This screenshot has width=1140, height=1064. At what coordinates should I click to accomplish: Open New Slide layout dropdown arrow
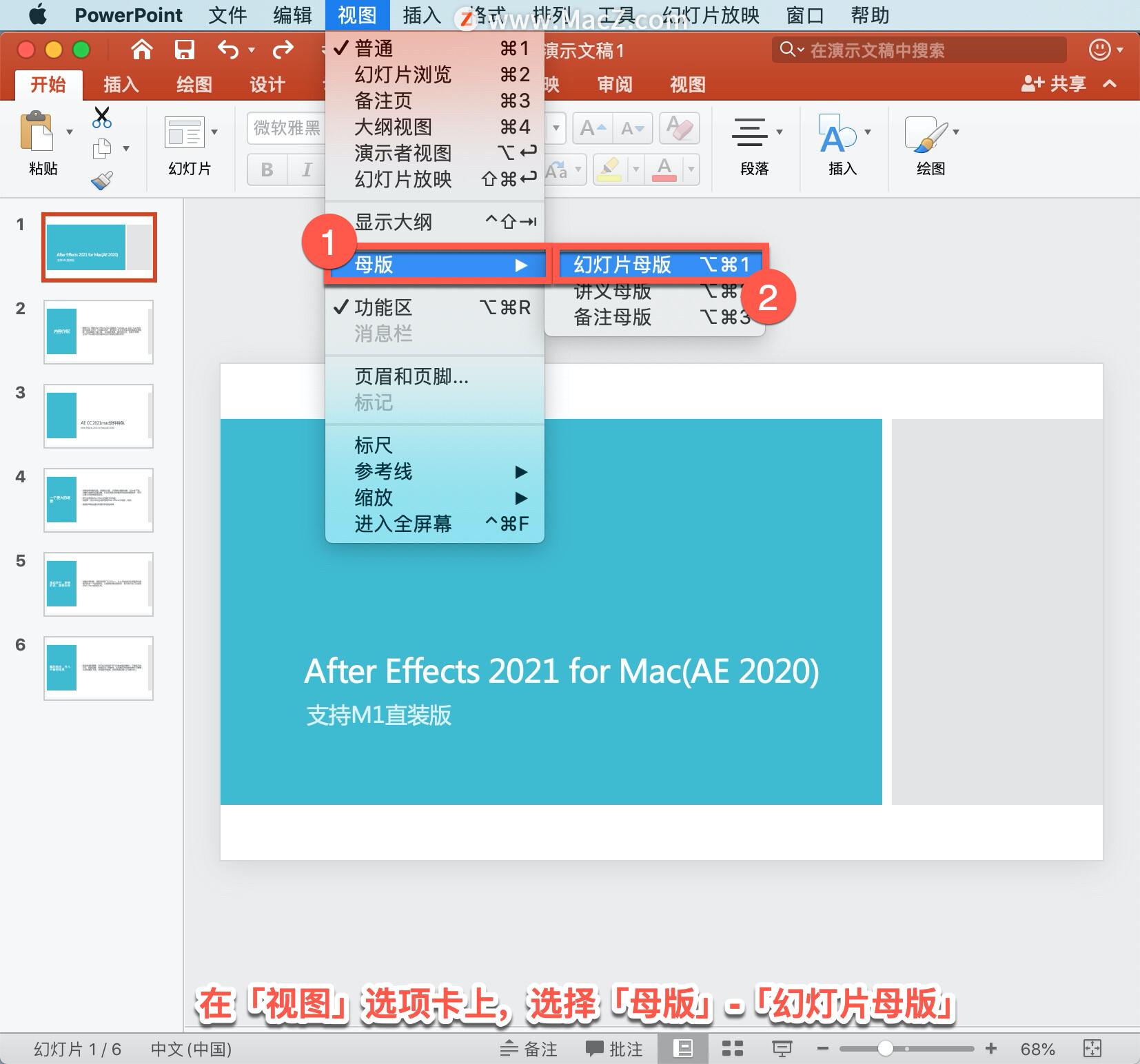[x=214, y=132]
